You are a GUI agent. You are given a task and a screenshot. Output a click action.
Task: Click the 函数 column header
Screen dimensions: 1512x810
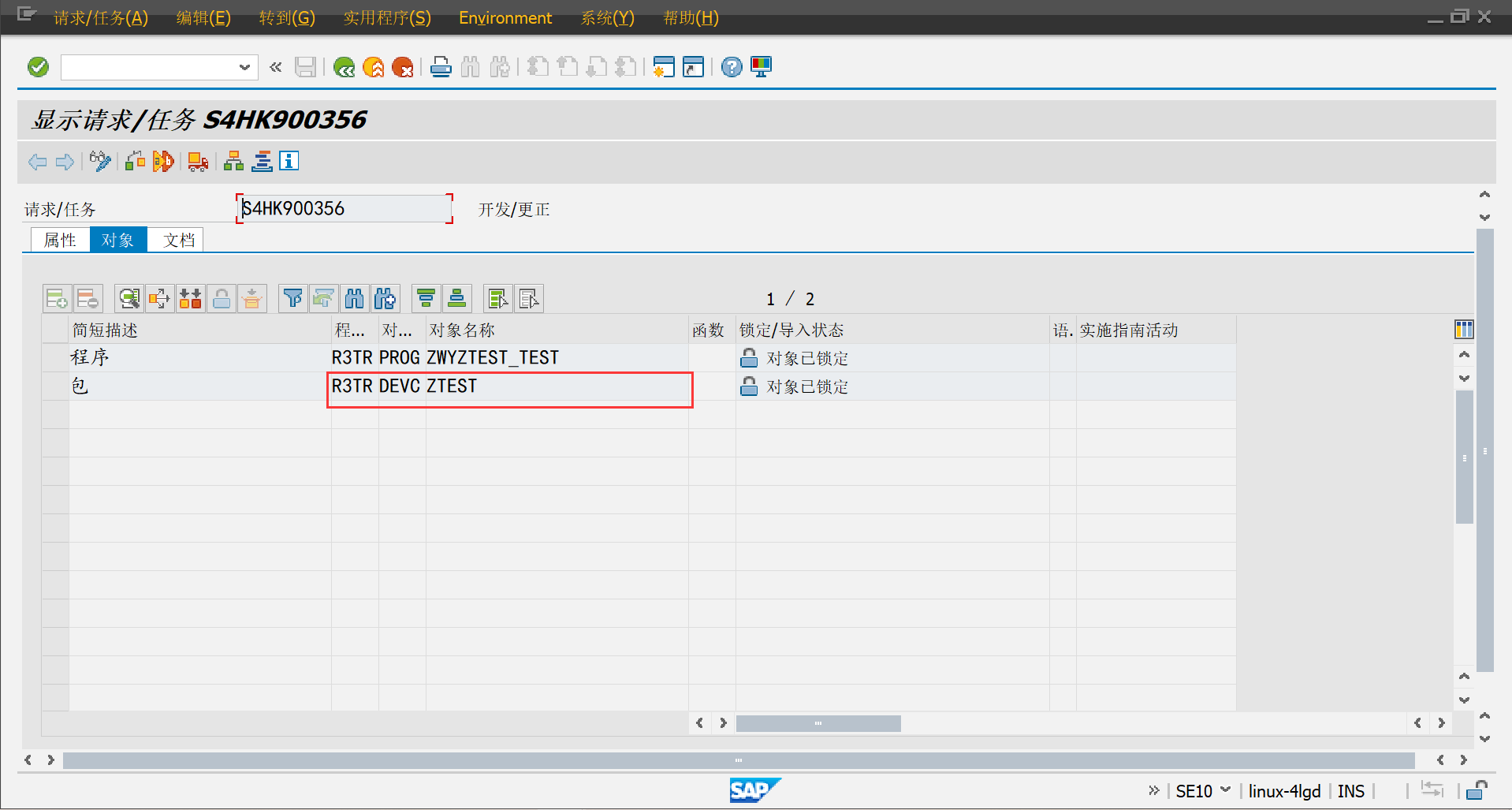tap(712, 330)
